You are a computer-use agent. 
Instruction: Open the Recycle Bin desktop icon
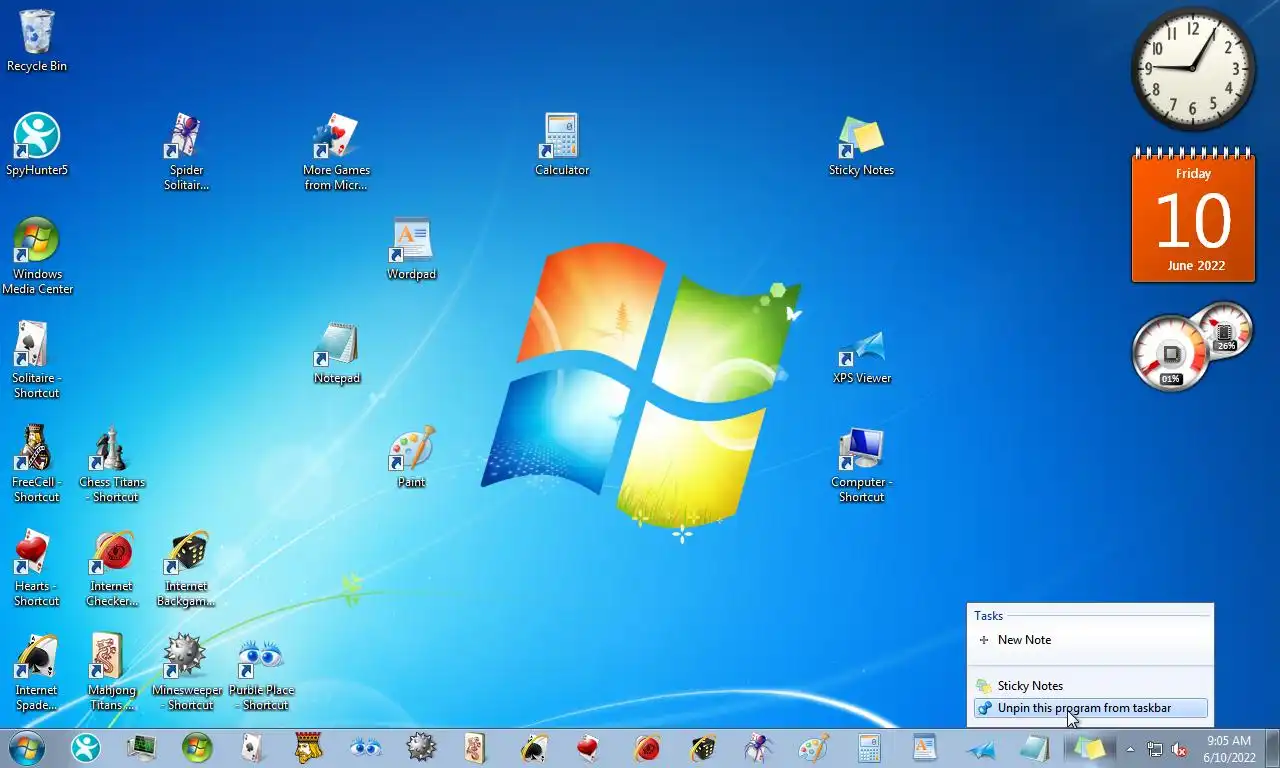[37, 40]
